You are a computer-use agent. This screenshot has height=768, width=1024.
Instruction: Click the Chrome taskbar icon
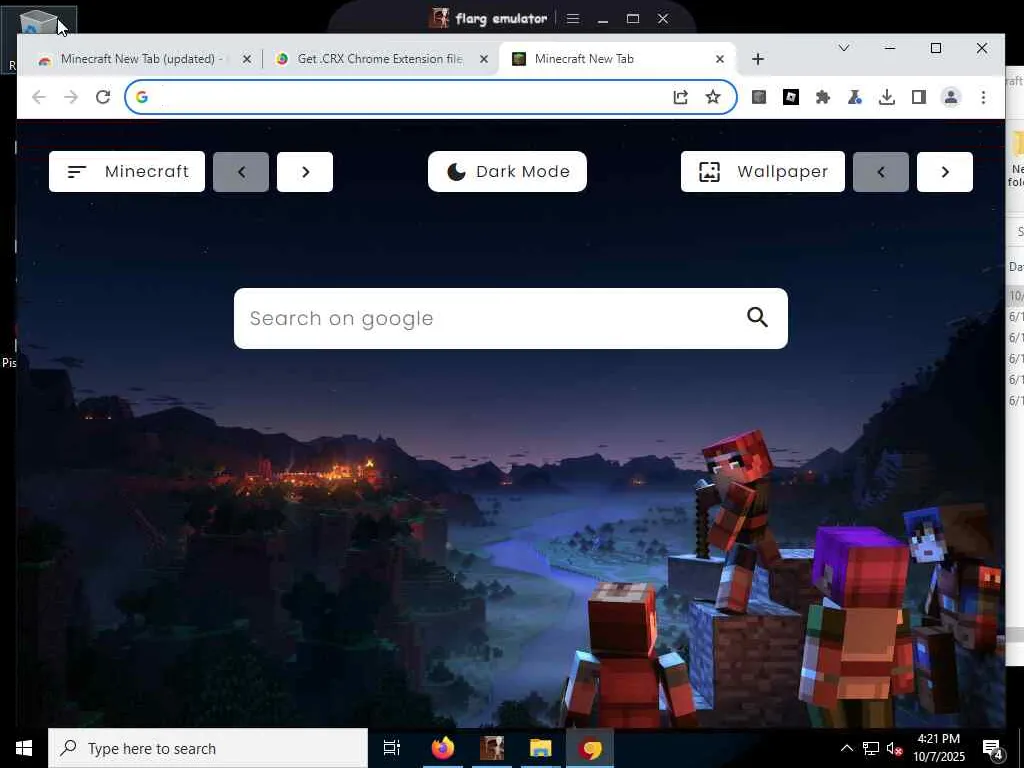pos(590,748)
